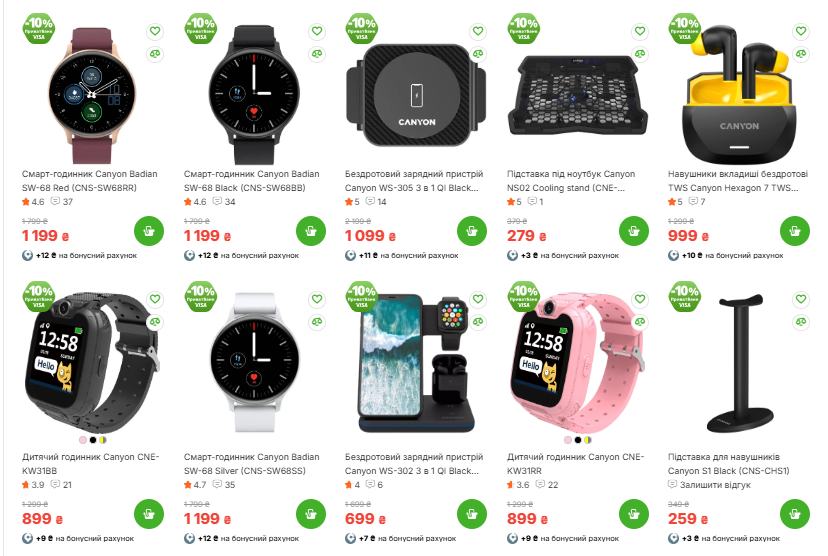The height and width of the screenshot is (556, 828).
Task: Add Canyon Badian SW-68 Red to cart
Action: click(x=149, y=231)
